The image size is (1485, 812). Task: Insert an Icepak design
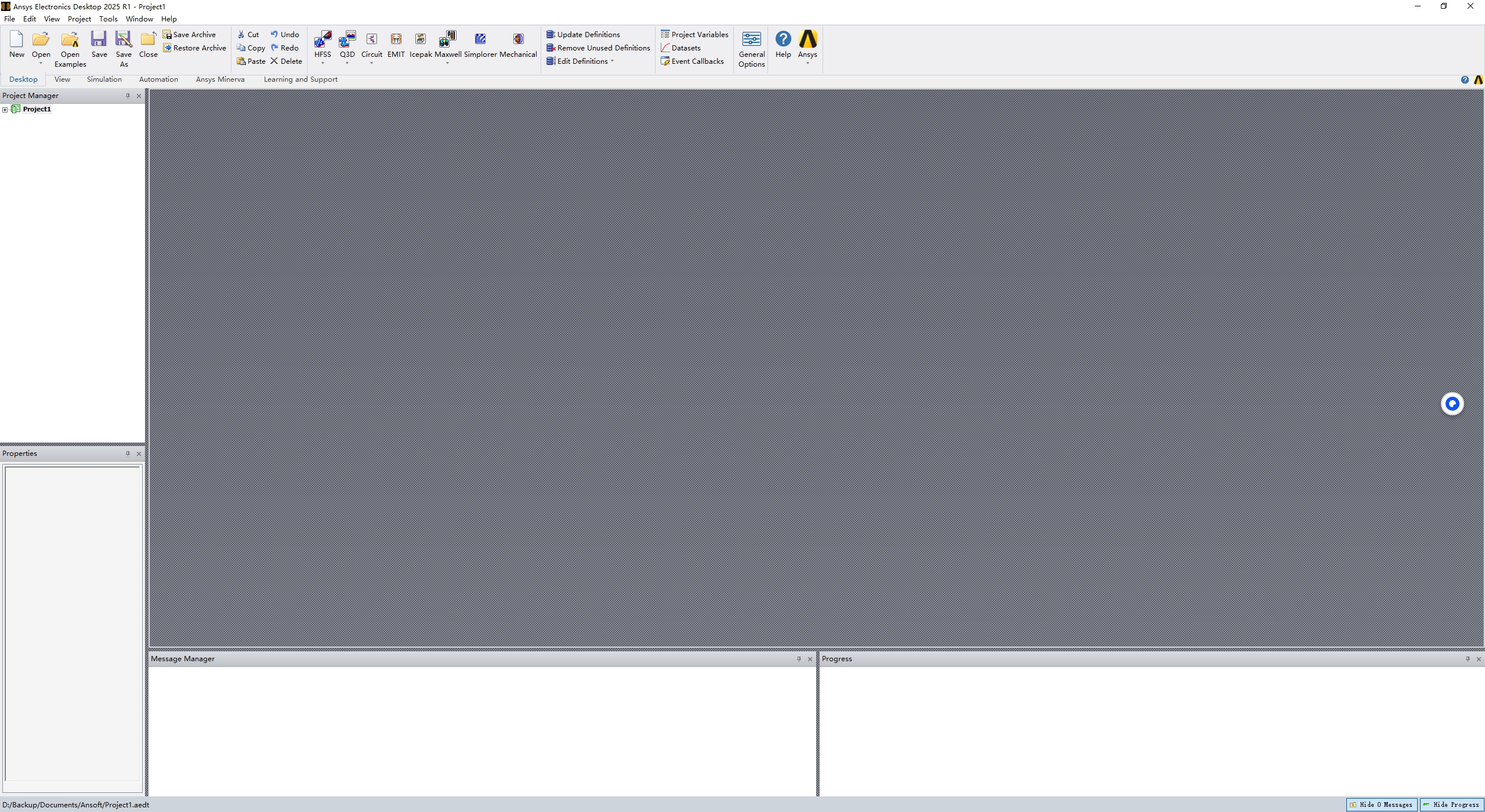point(421,40)
